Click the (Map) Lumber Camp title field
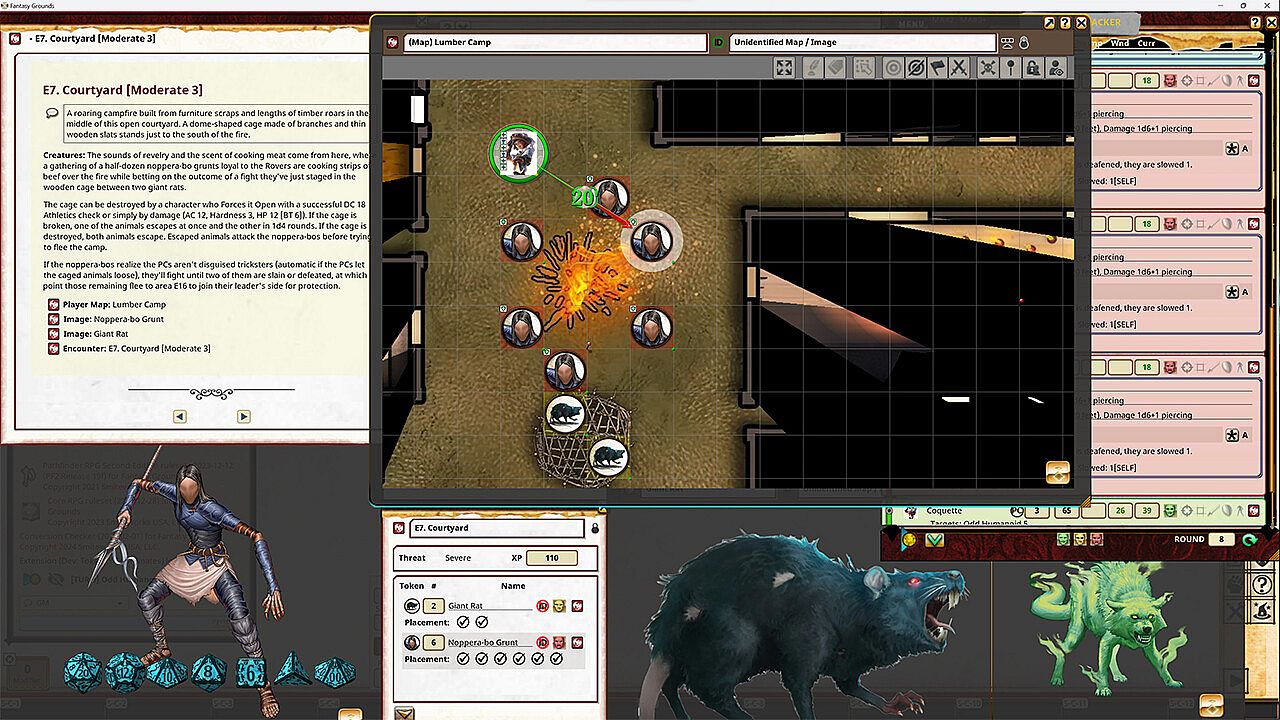 (554, 42)
